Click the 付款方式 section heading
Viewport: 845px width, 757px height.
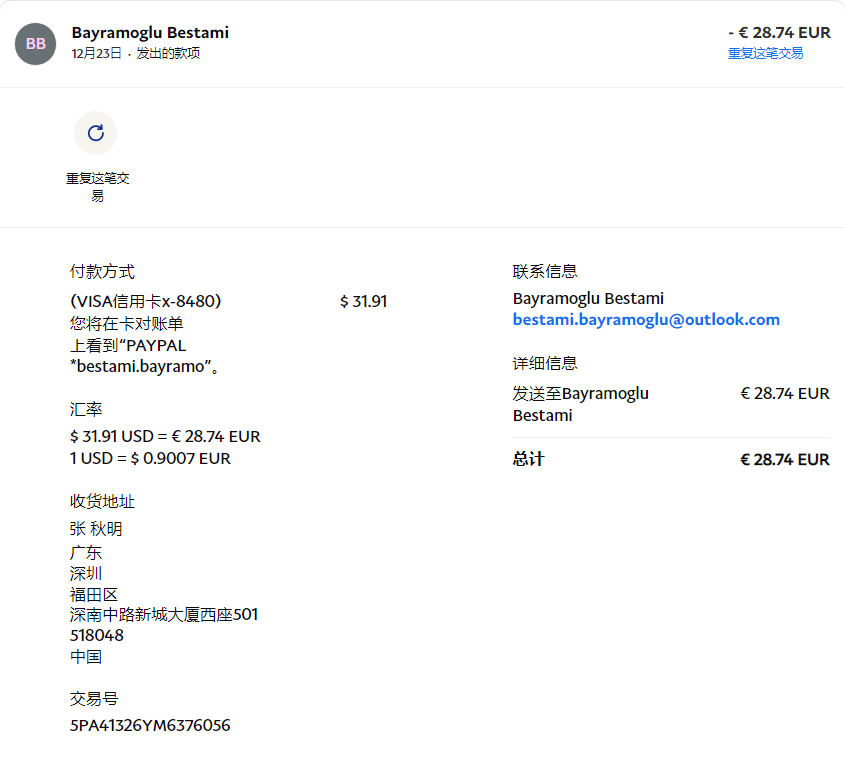102,272
